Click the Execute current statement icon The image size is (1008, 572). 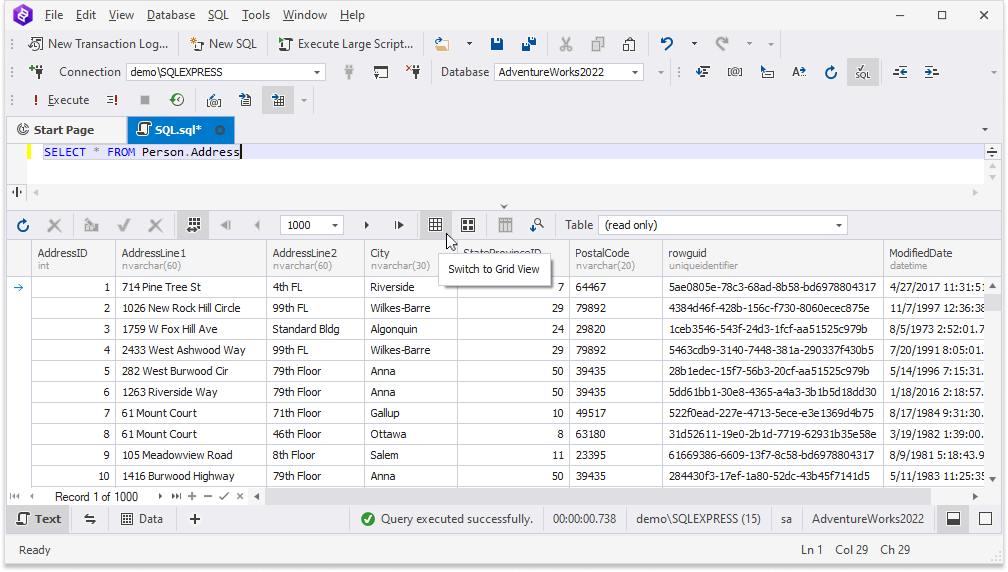(x=112, y=100)
